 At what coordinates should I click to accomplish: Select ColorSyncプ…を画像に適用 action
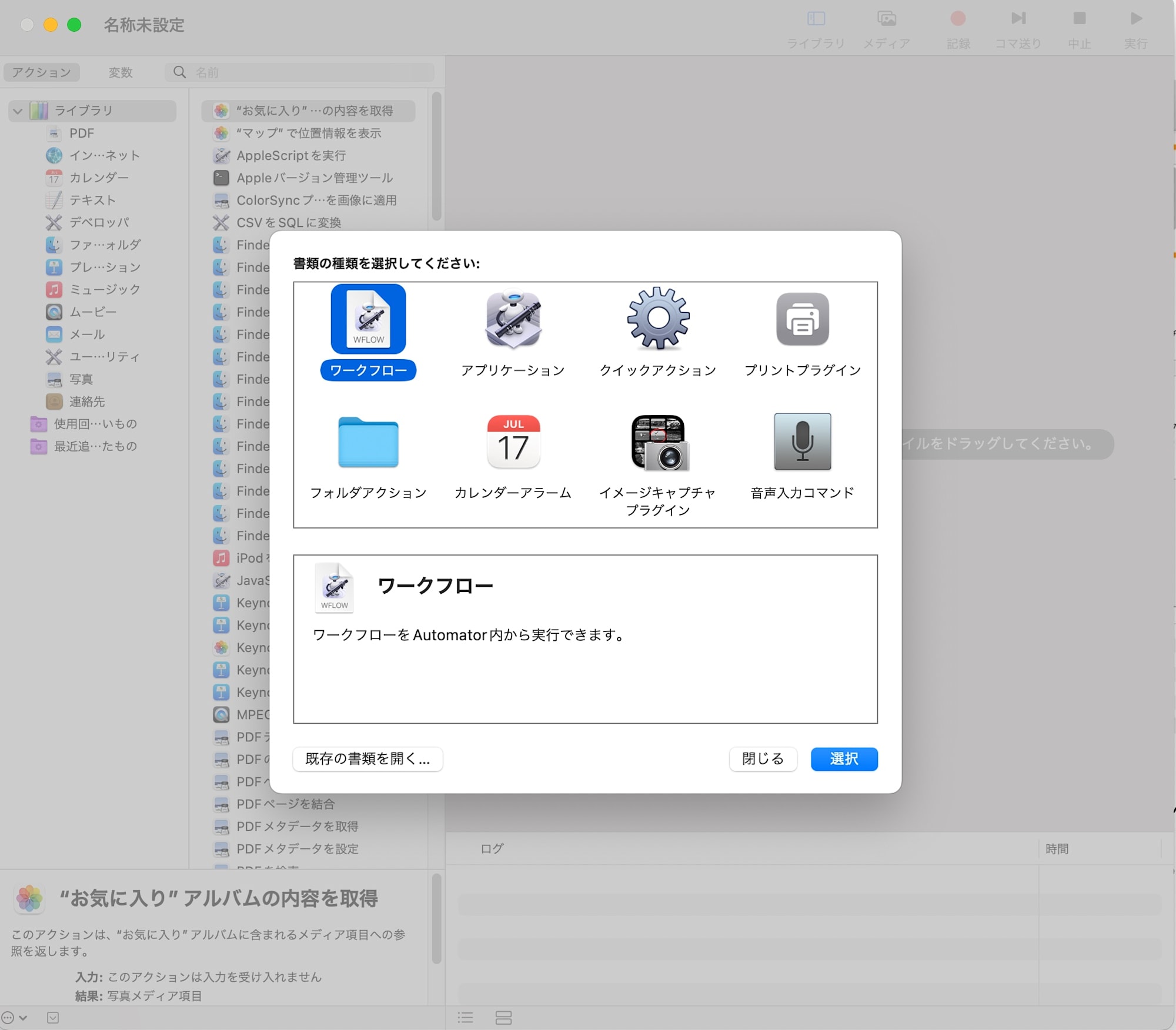[305, 200]
